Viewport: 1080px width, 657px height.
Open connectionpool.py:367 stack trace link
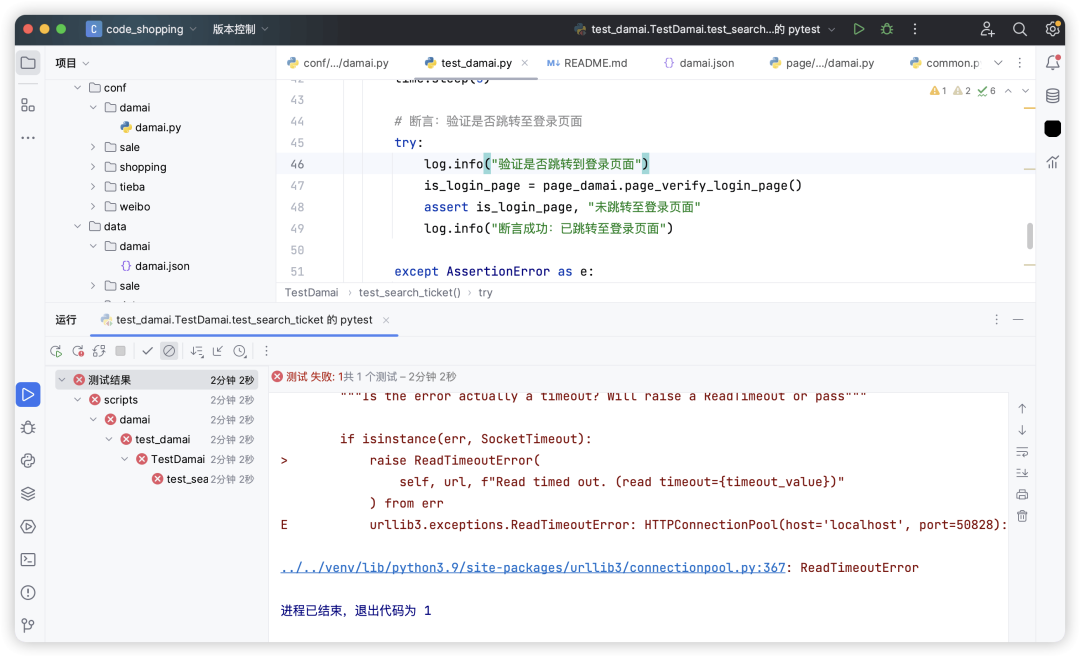[532, 567]
